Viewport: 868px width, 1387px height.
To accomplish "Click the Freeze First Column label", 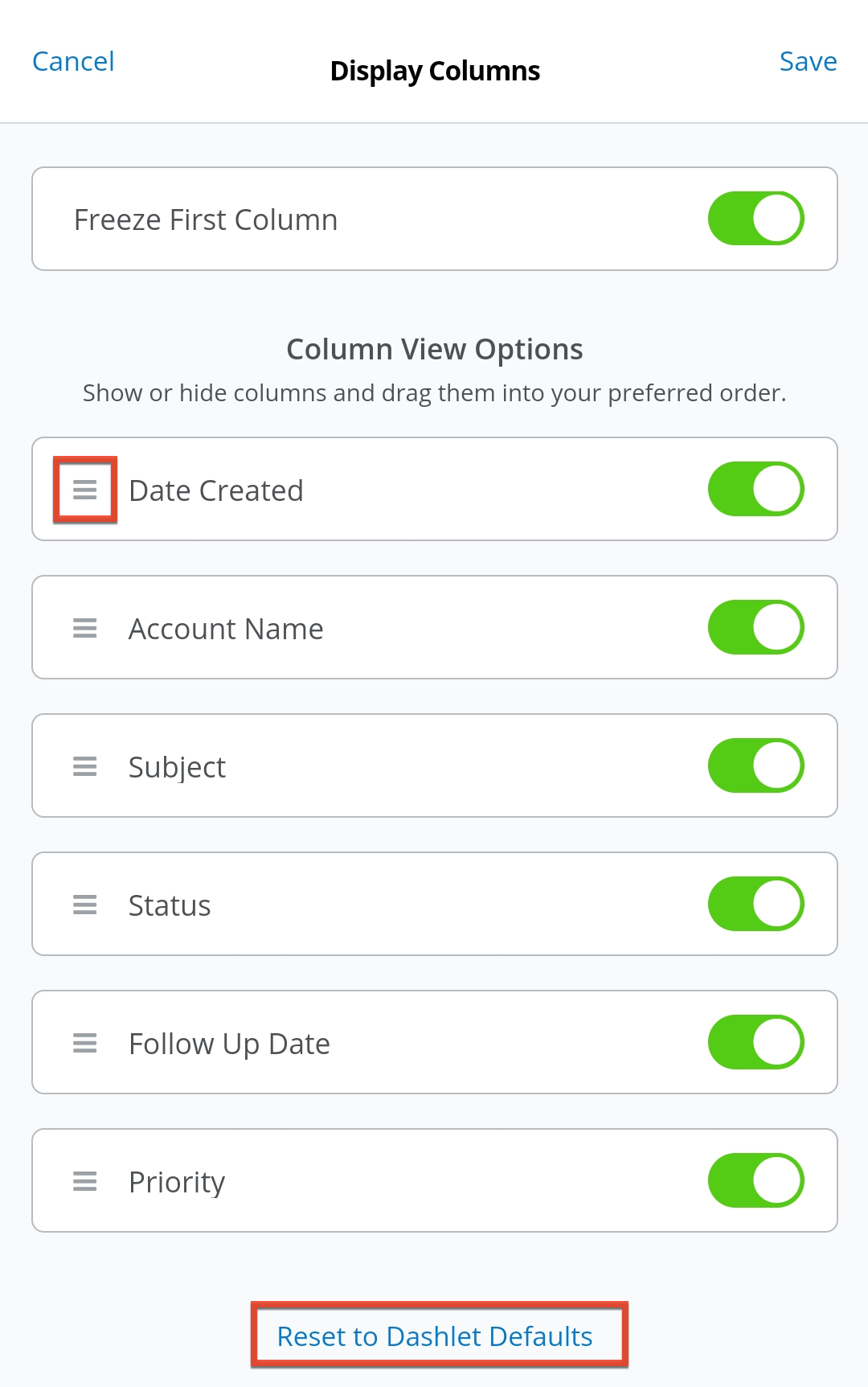I will click(206, 220).
